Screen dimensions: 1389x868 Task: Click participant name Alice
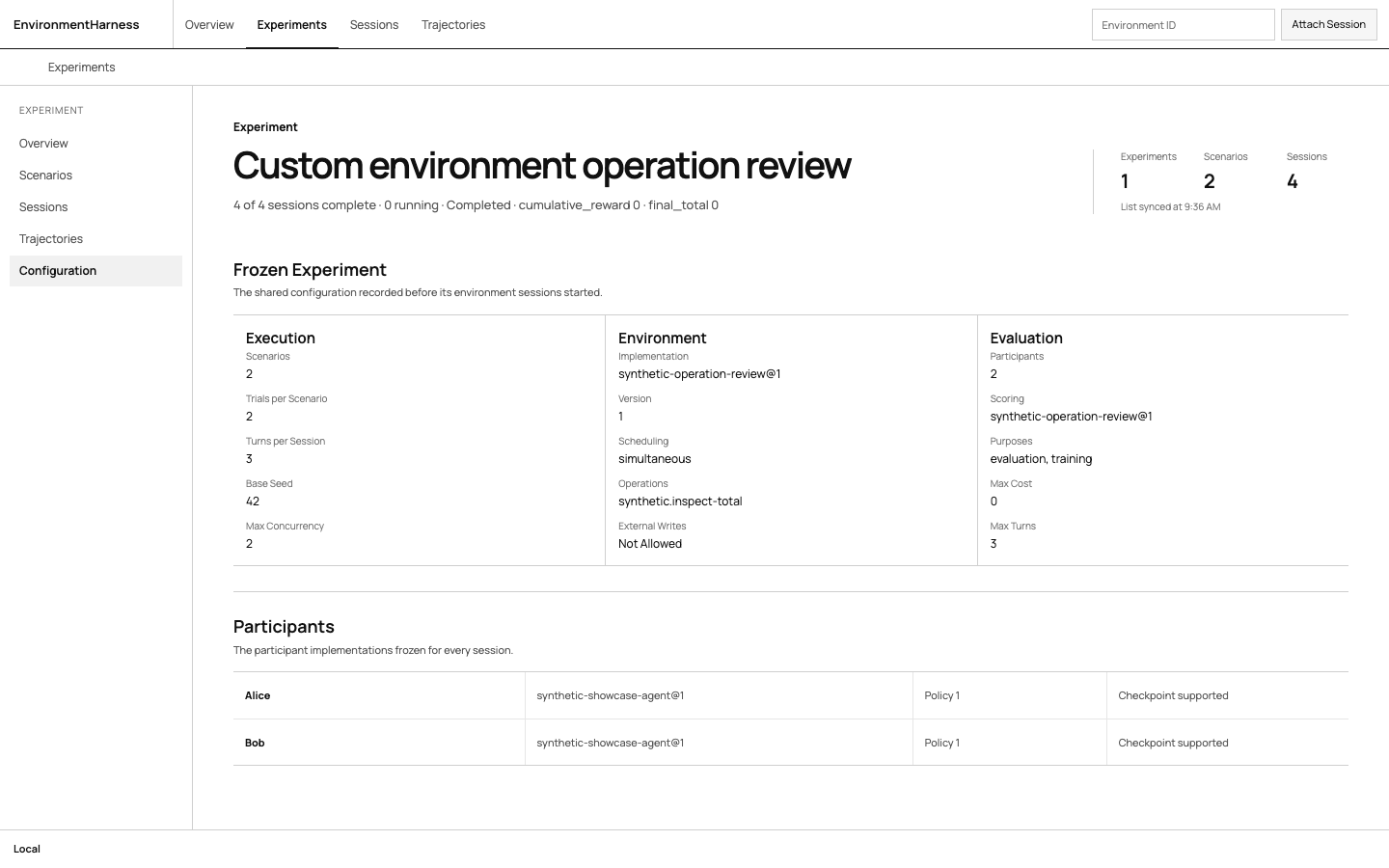pos(258,695)
